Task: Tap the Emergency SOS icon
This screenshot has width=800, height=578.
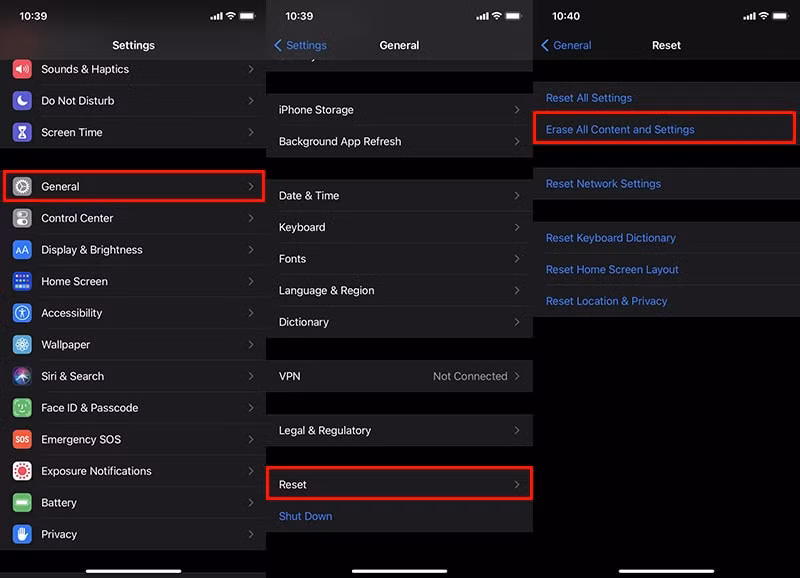Action: [22, 440]
